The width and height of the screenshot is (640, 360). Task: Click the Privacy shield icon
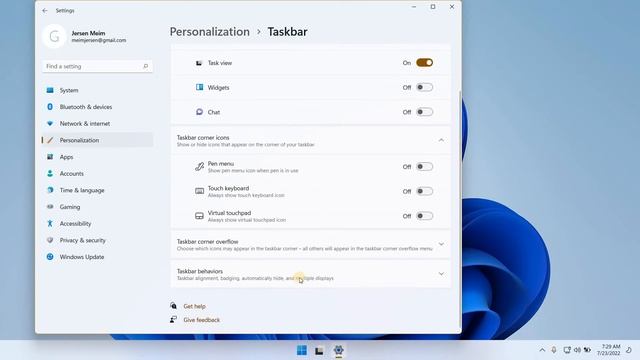pos(50,240)
